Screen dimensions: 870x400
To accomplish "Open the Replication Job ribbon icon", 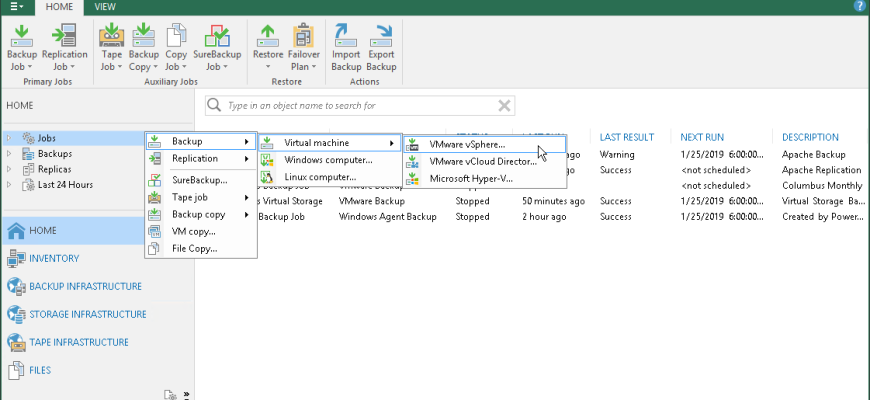I will [x=64, y=46].
